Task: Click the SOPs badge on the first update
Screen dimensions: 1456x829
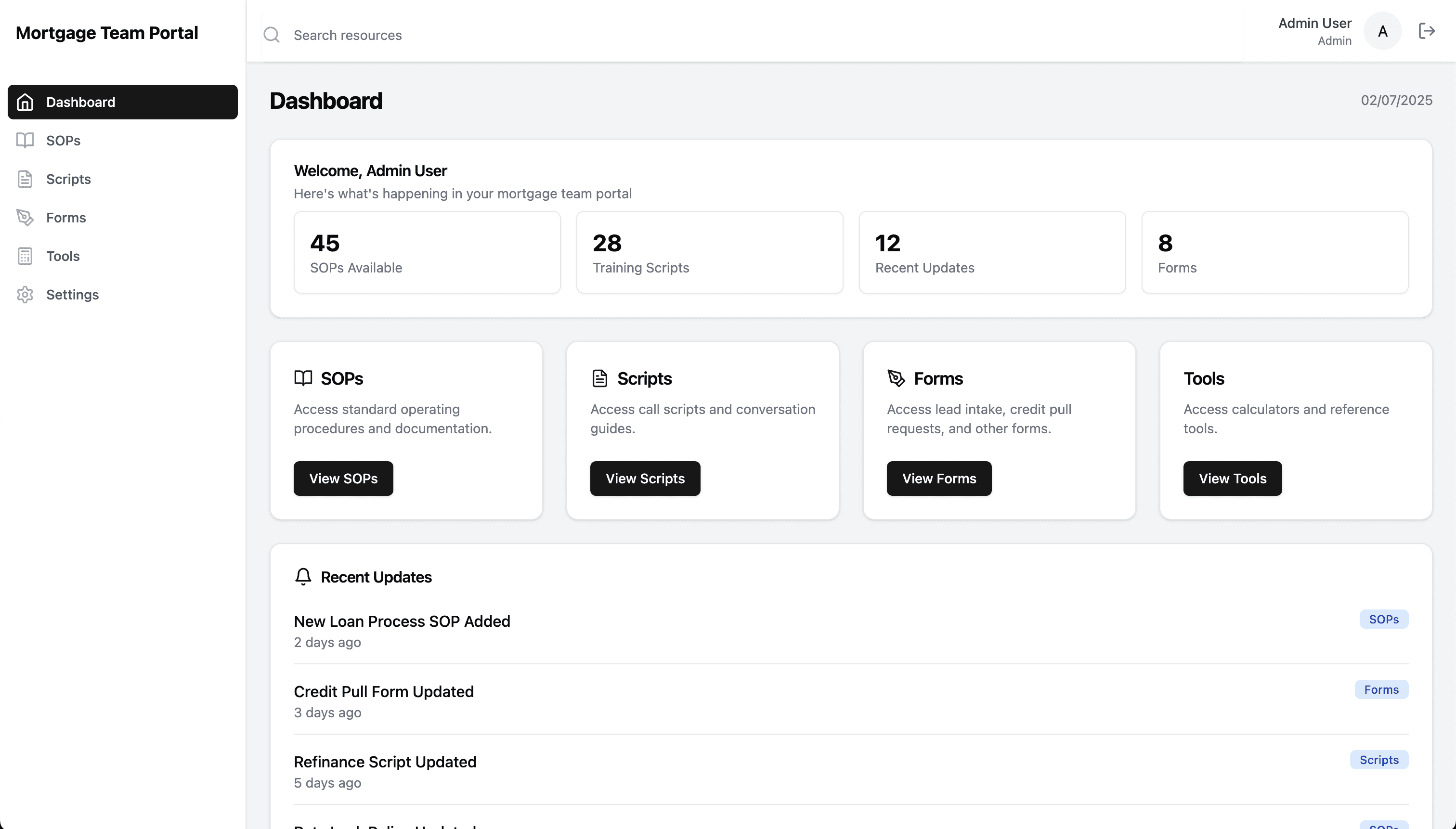Action: [x=1384, y=619]
